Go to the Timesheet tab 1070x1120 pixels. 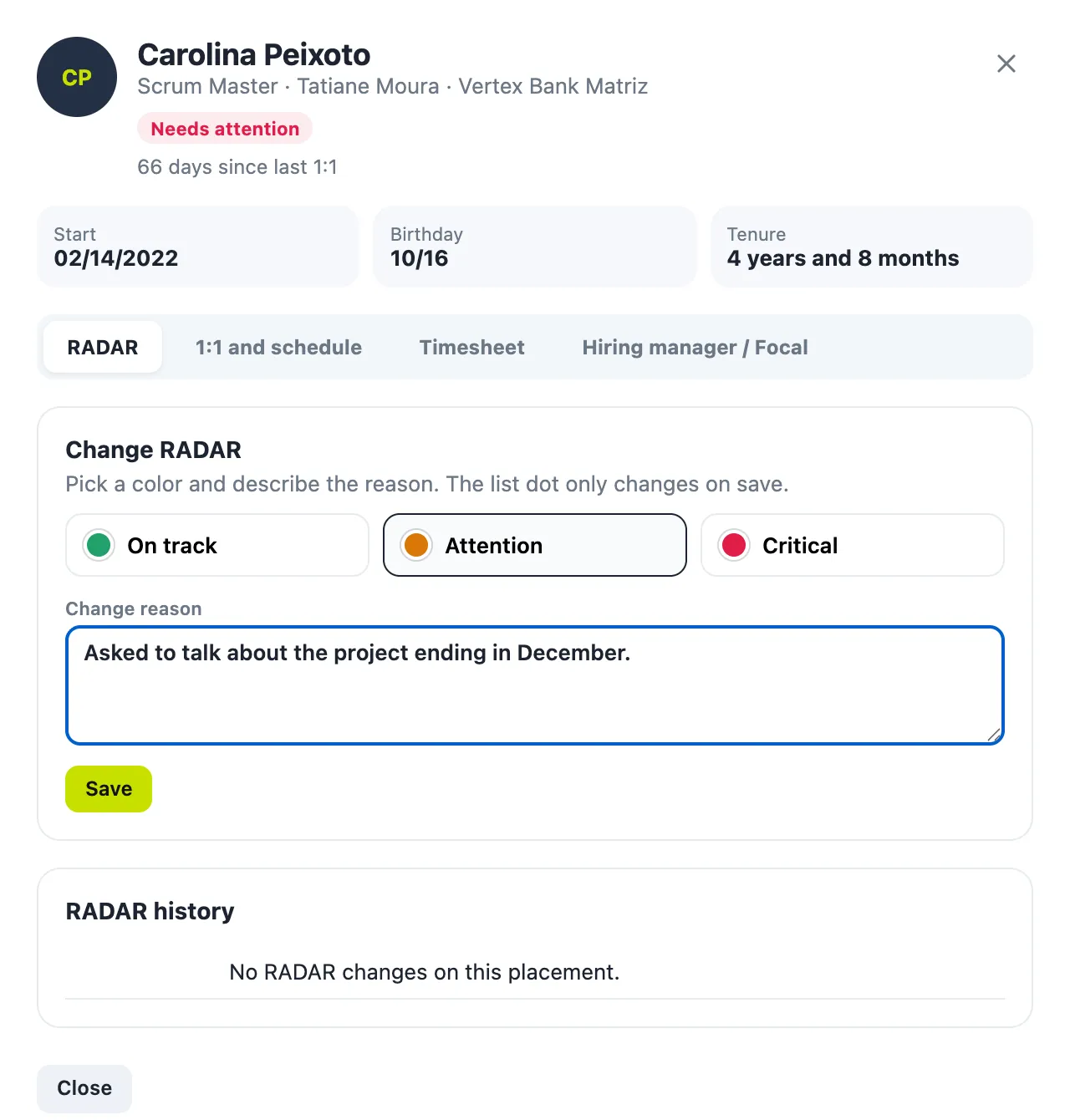click(x=472, y=347)
